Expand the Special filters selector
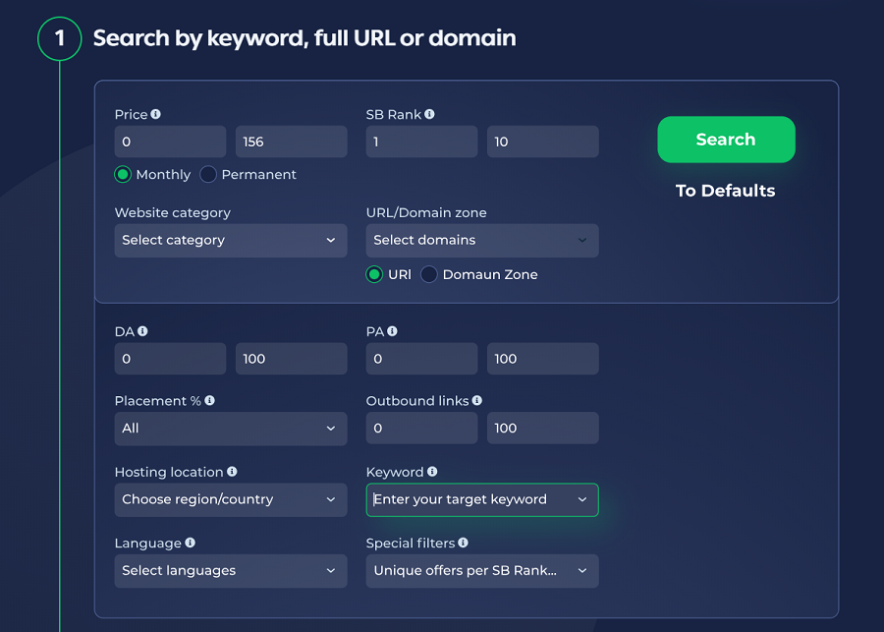884x632 pixels. tap(482, 570)
